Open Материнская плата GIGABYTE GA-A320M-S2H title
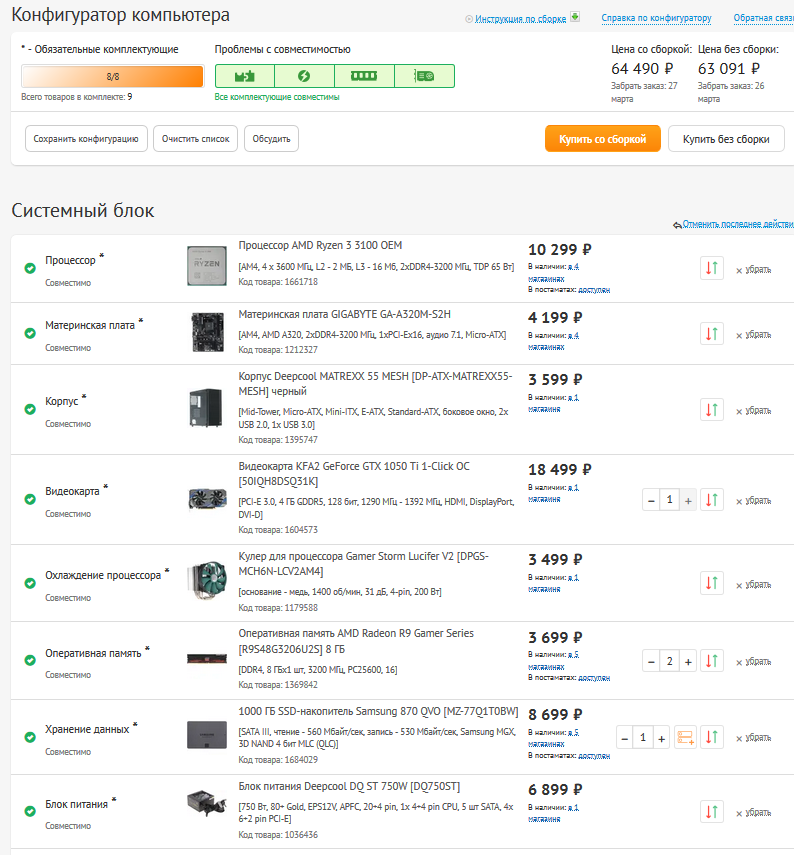 click(345, 314)
